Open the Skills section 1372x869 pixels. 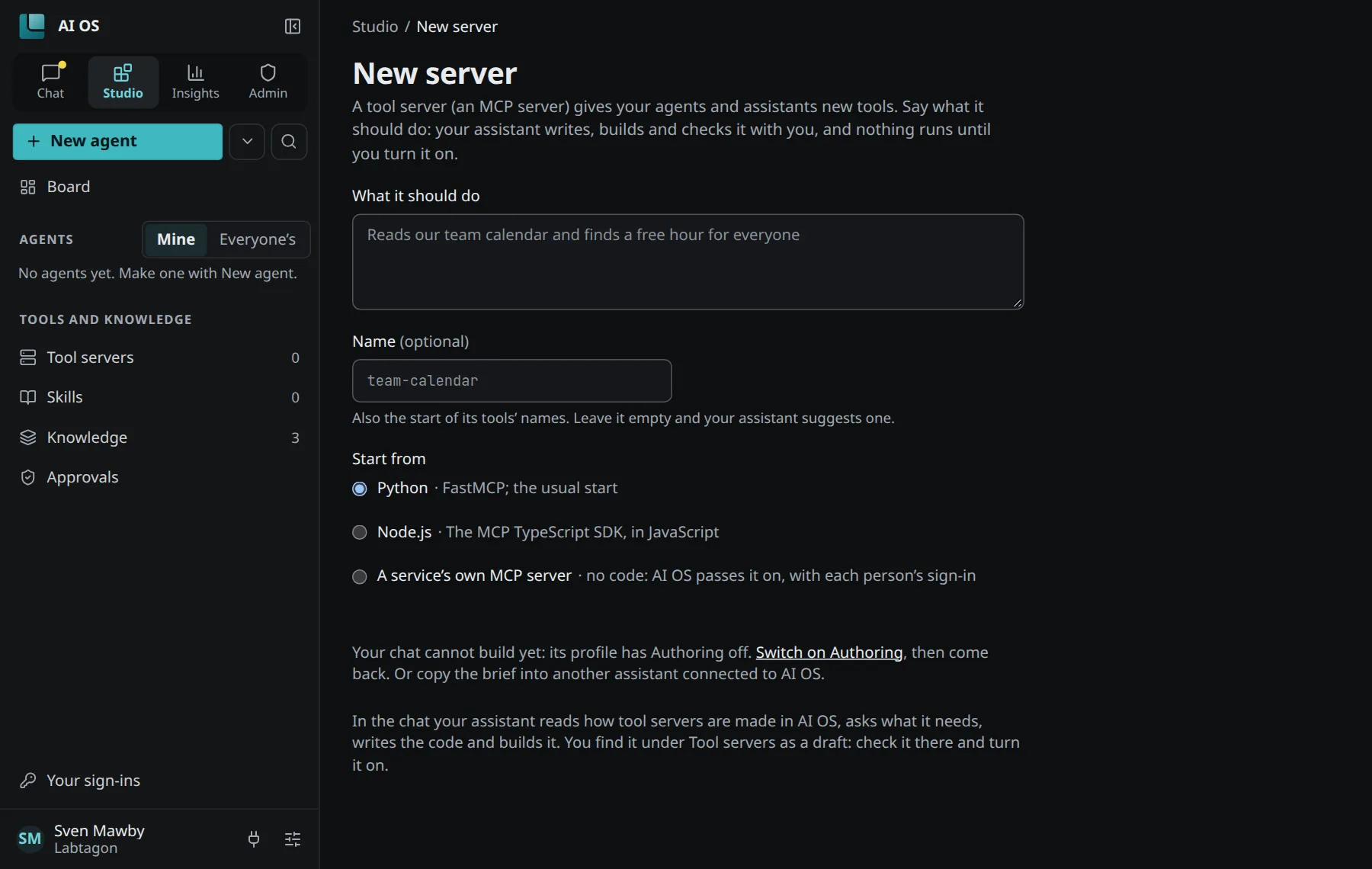tap(159, 397)
